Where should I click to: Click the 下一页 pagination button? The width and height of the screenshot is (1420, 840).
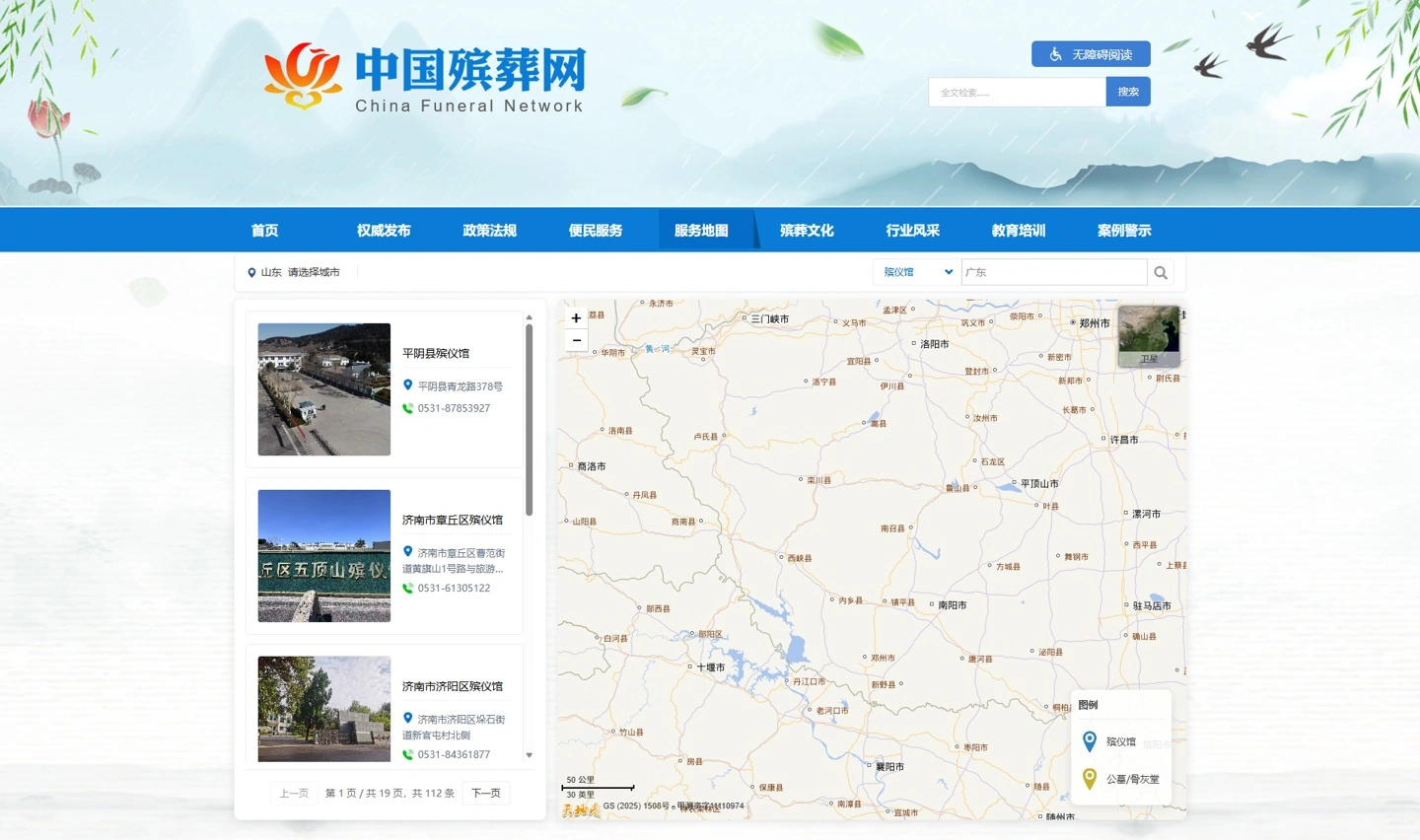[485, 793]
